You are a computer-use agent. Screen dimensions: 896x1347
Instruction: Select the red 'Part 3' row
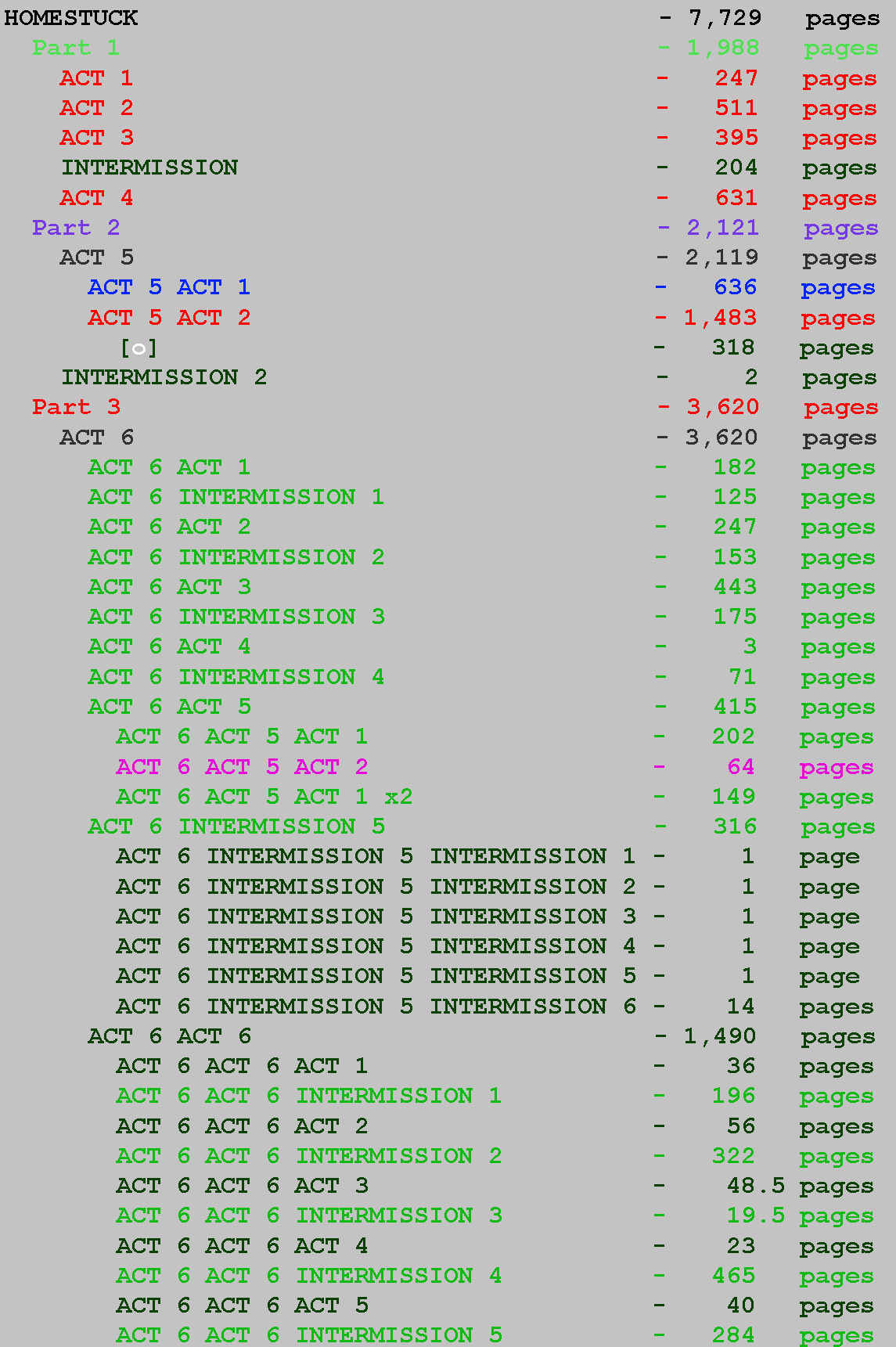[x=76, y=407]
